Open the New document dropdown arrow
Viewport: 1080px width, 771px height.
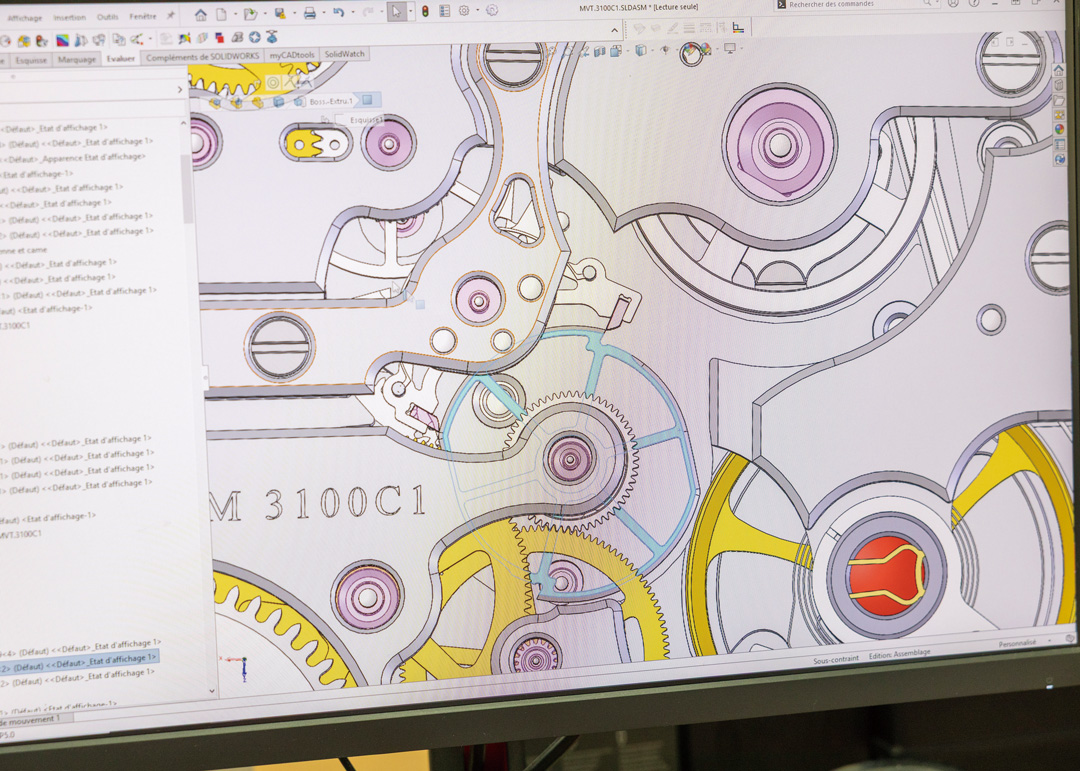(234, 14)
